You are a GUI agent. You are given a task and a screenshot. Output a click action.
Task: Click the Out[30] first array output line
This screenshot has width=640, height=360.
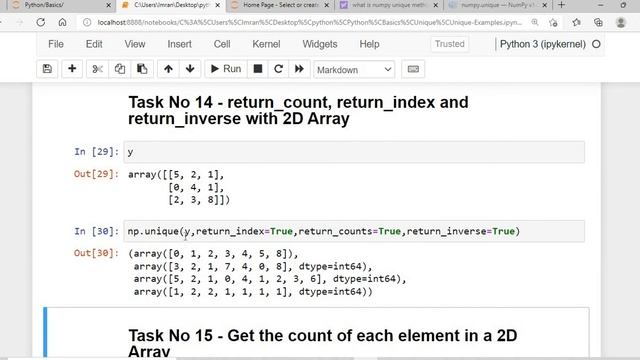coord(213,253)
